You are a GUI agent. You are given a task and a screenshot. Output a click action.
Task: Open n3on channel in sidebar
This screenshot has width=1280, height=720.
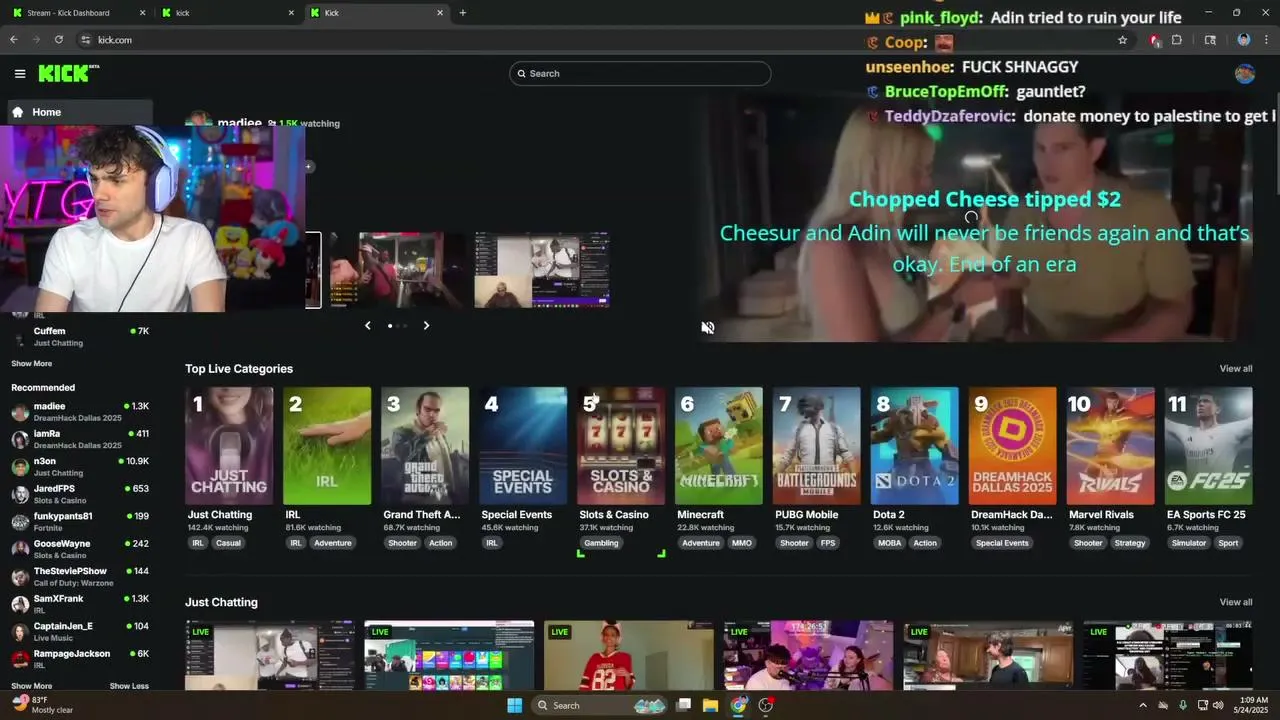[80, 467]
